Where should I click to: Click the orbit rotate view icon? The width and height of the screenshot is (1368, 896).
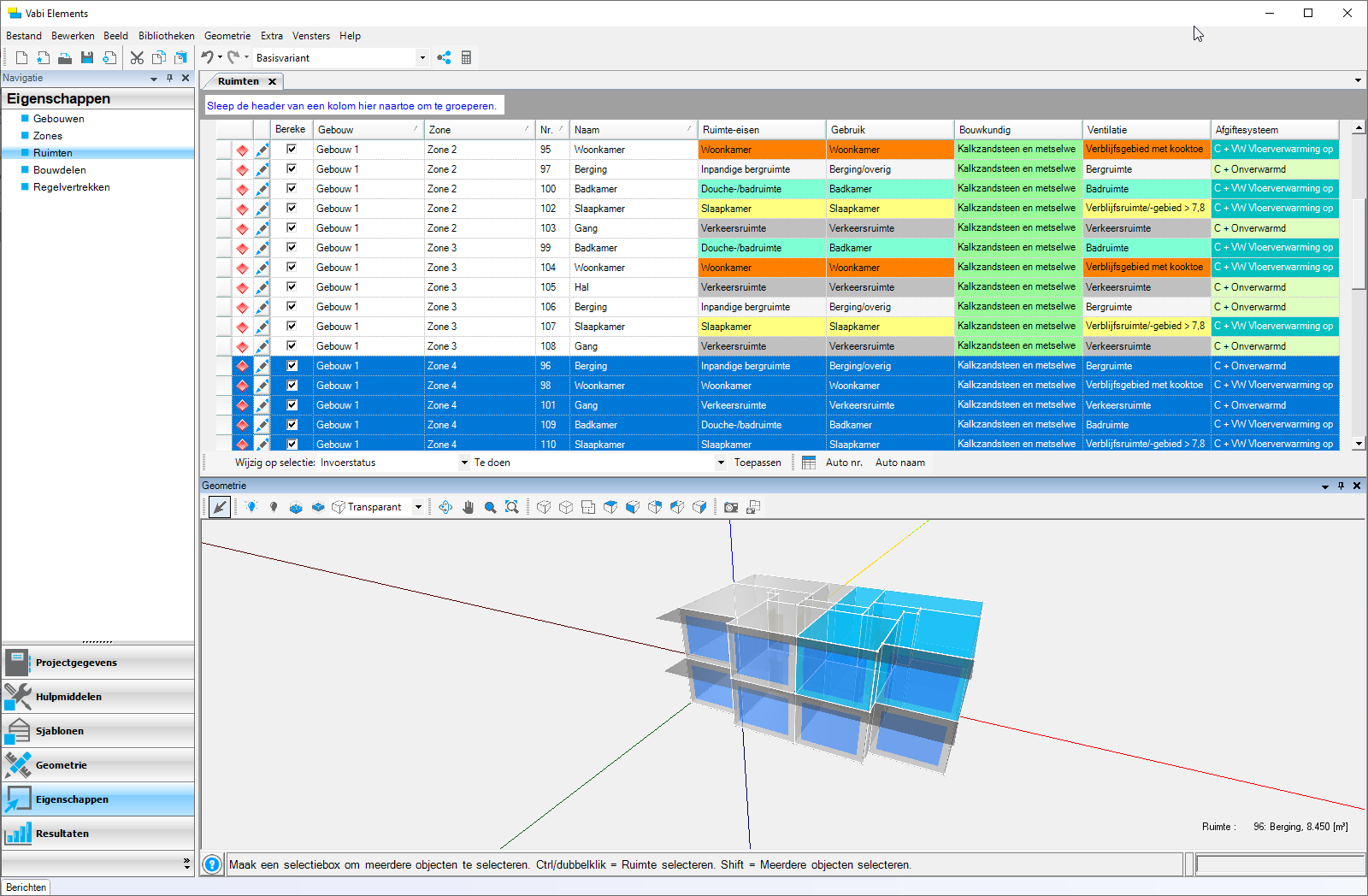tap(445, 507)
